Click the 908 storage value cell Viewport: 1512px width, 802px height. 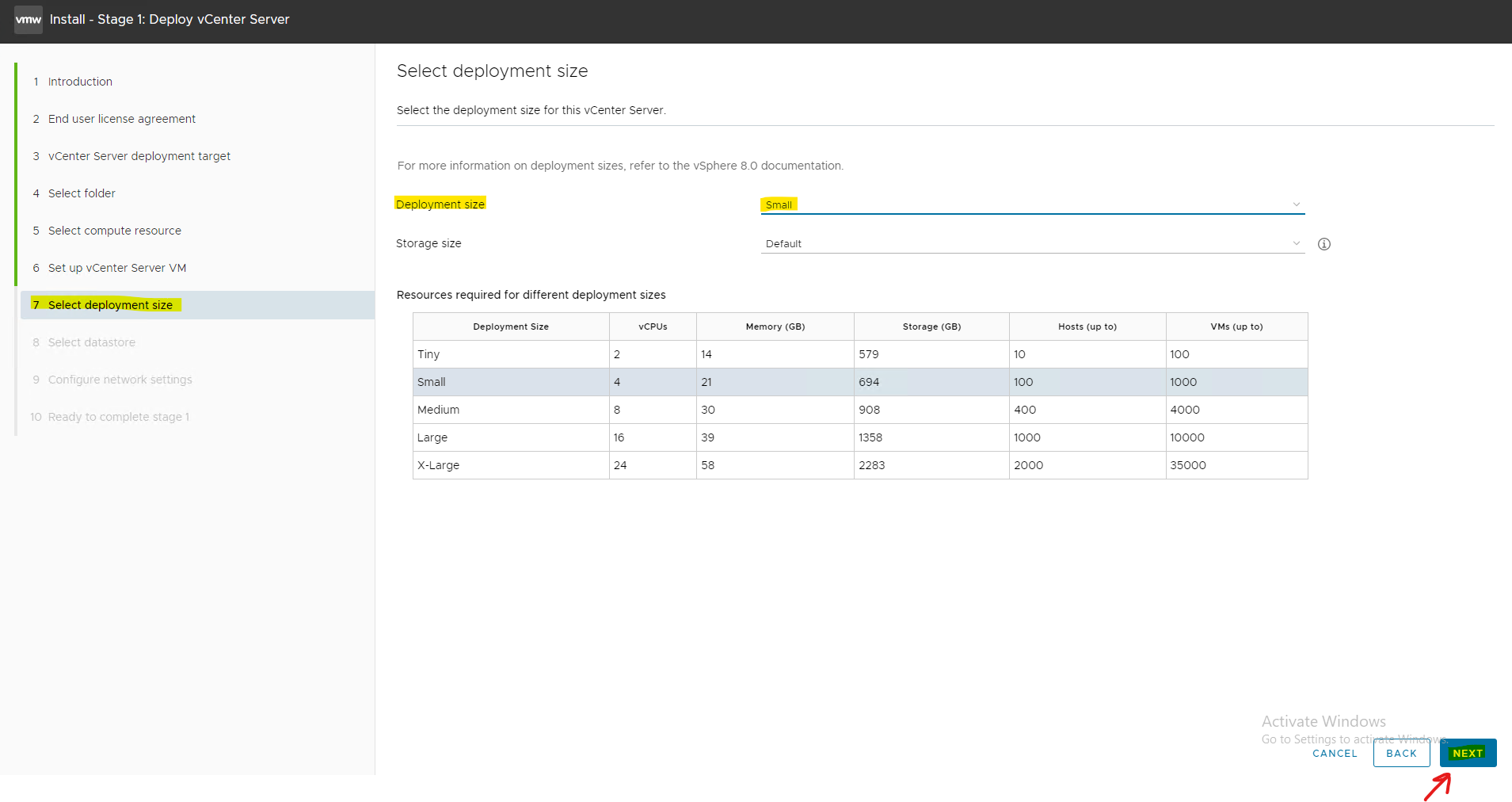pyautogui.click(x=931, y=410)
